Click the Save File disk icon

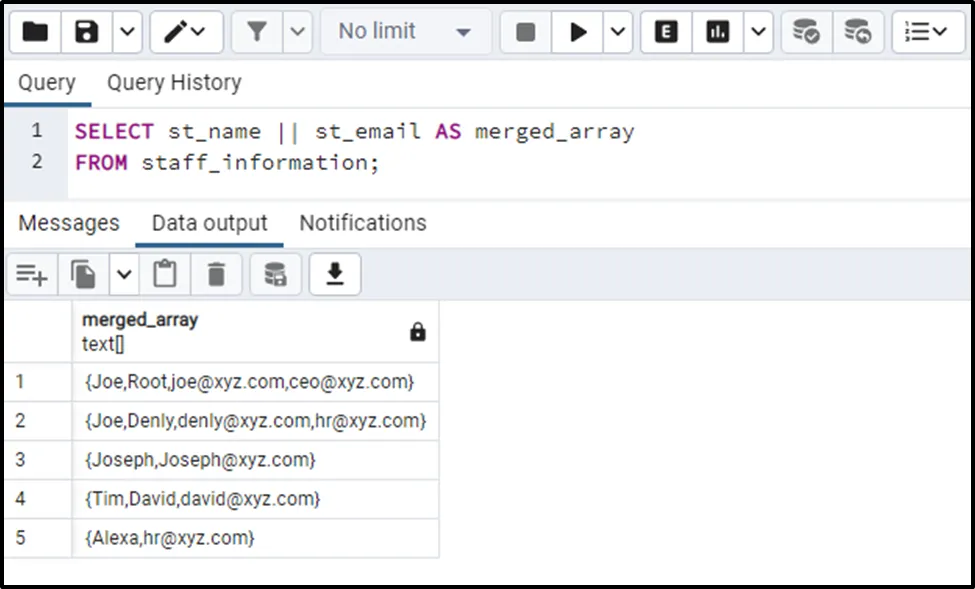[x=87, y=32]
